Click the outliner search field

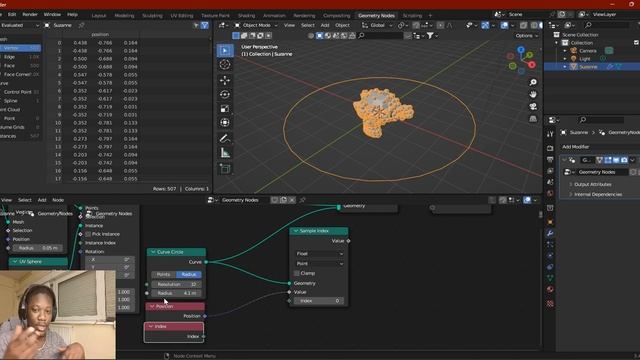click(608, 25)
